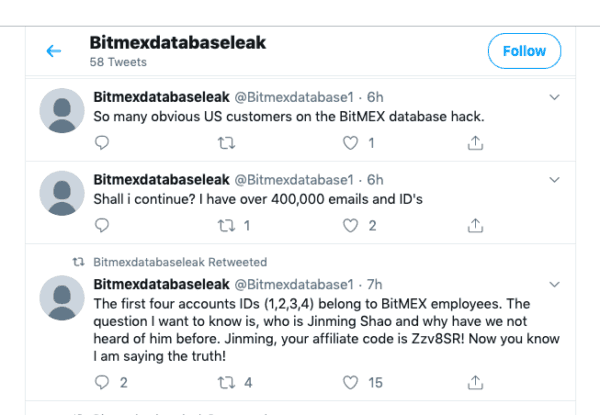Share the Jinming Shao tweet
This screenshot has height=415, width=600.
click(x=475, y=382)
